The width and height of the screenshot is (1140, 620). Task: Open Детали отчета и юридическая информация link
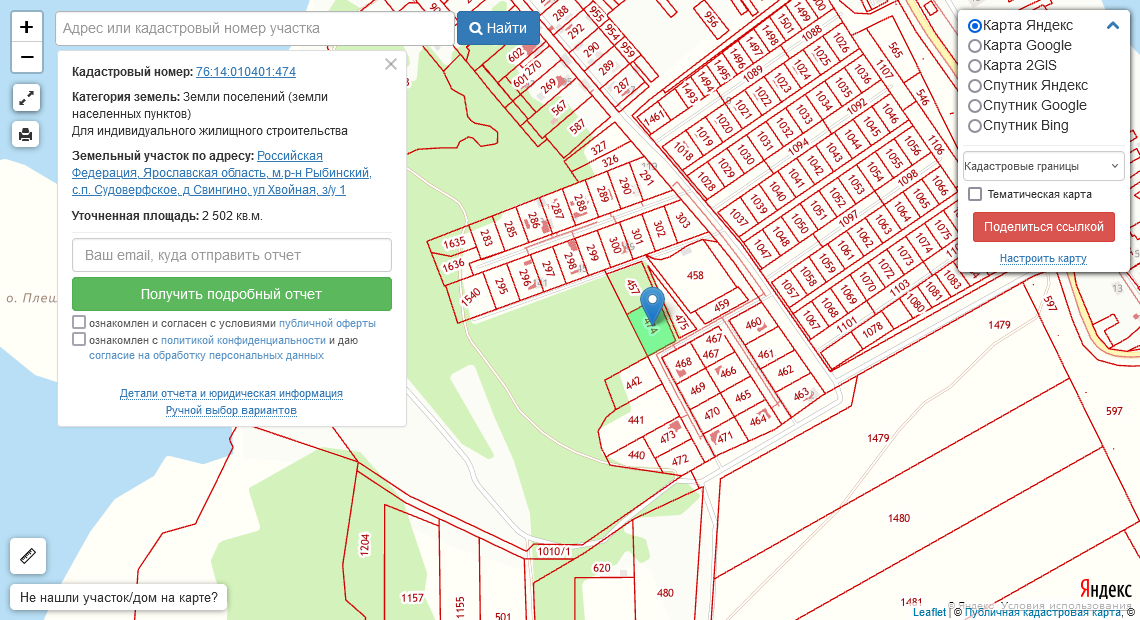[231, 393]
